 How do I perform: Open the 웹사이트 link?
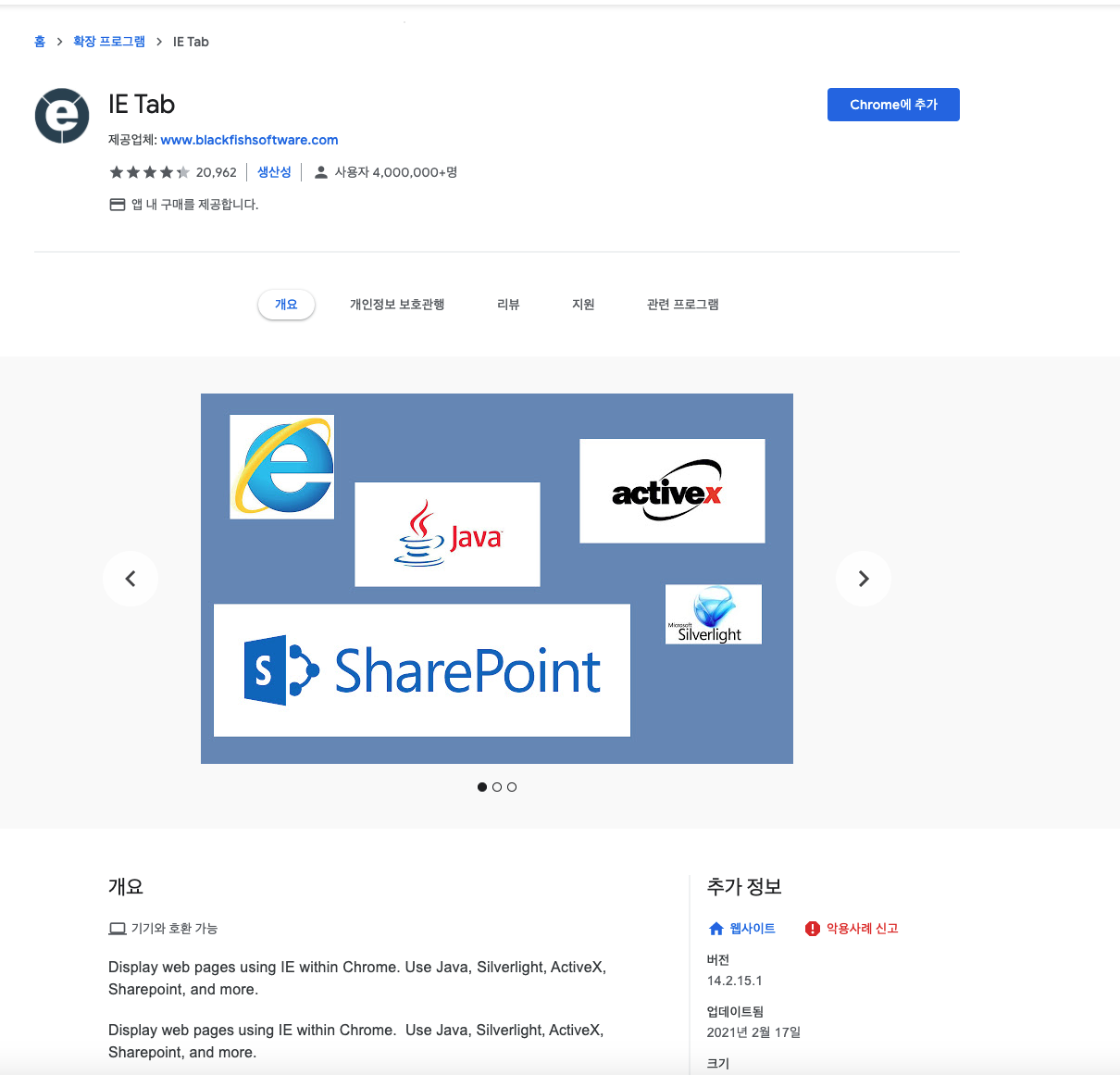click(753, 929)
